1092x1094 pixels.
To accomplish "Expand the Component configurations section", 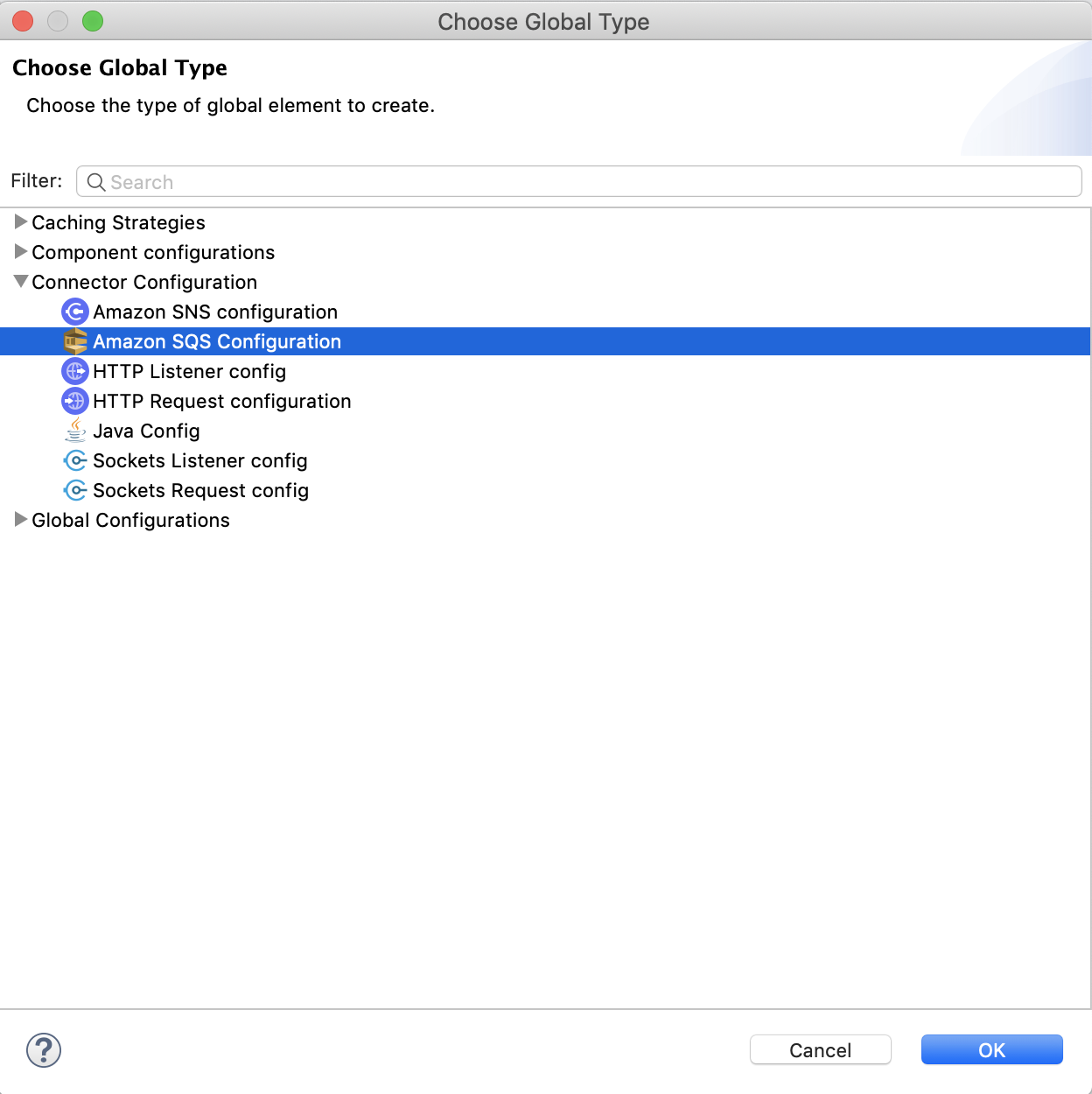I will click(20, 252).
